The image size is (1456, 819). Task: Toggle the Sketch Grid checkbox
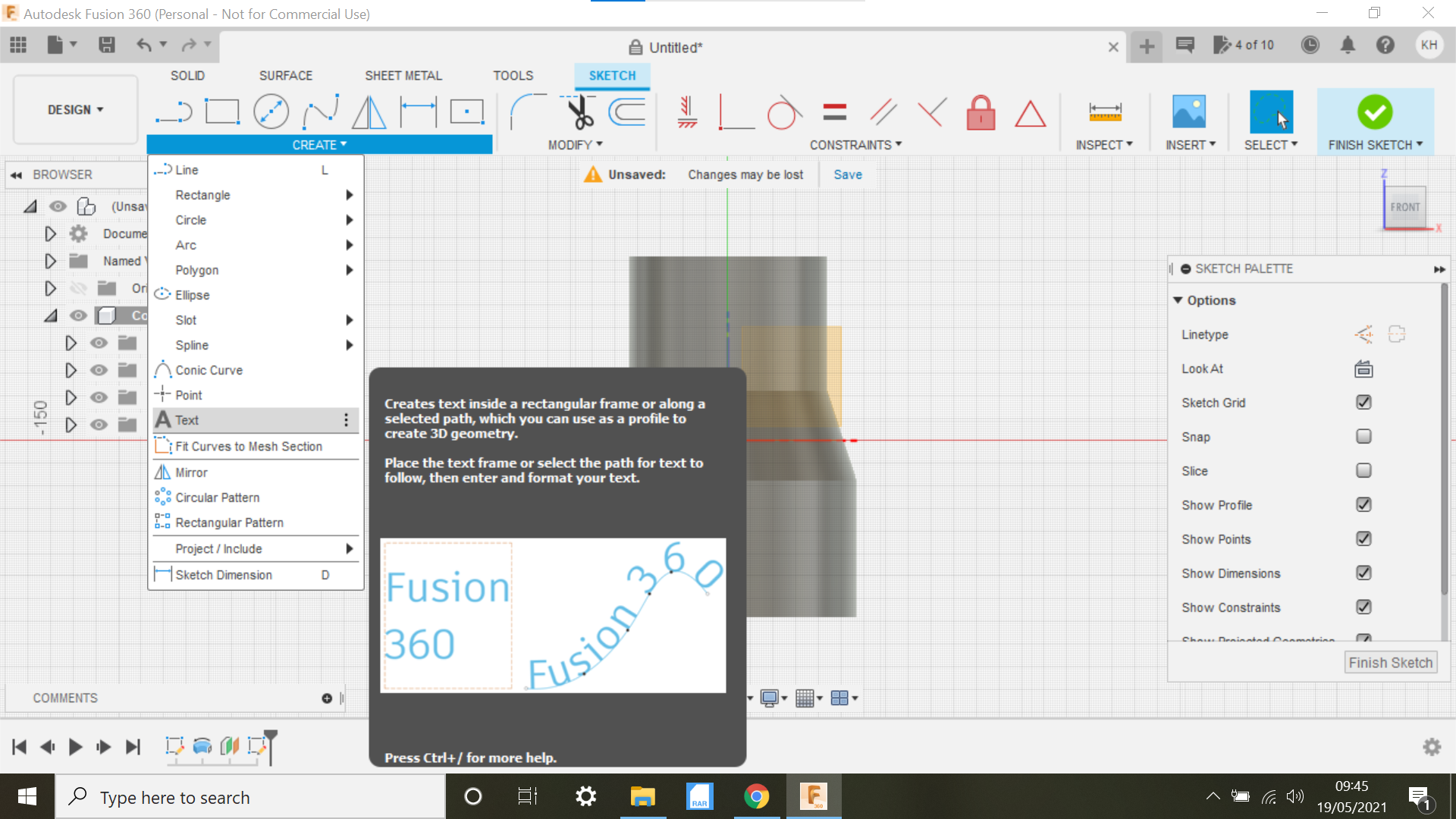coord(1363,403)
